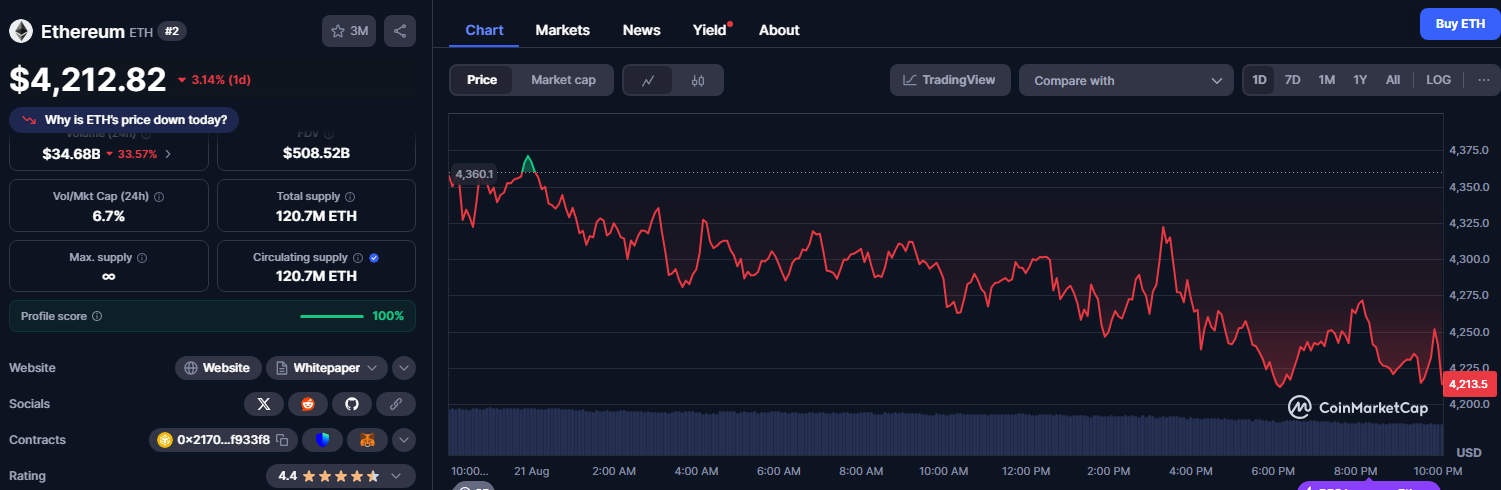The height and width of the screenshot is (490, 1501).
Task: Open the X (Twitter) social link
Action: (264, 404)
